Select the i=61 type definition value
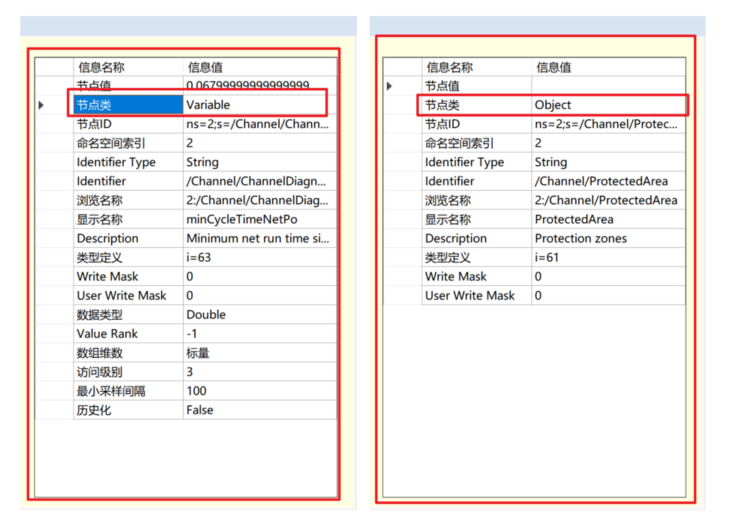736x519 pixels. (x=546, y=257)
